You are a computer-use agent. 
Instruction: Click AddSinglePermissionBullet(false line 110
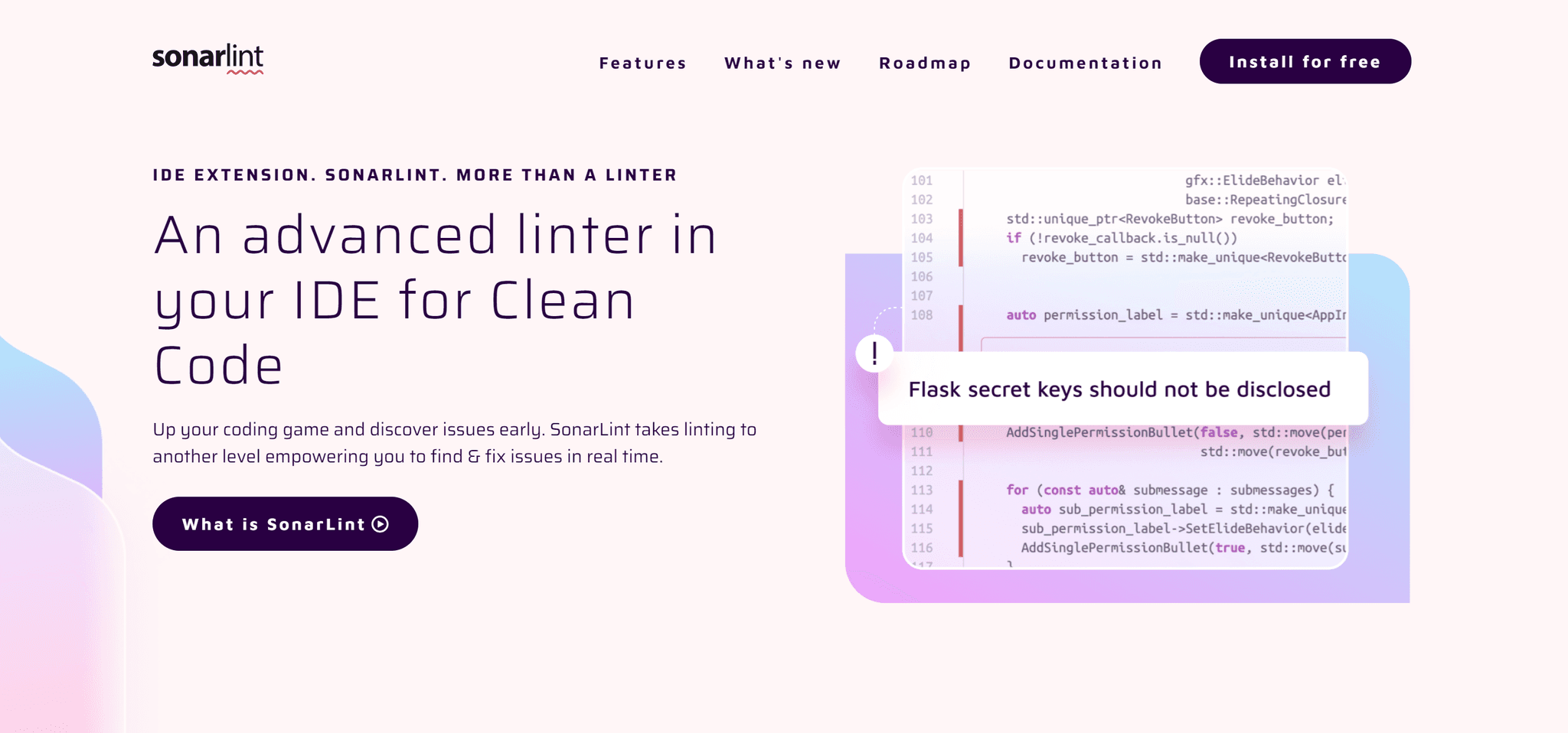point(1176,432)
